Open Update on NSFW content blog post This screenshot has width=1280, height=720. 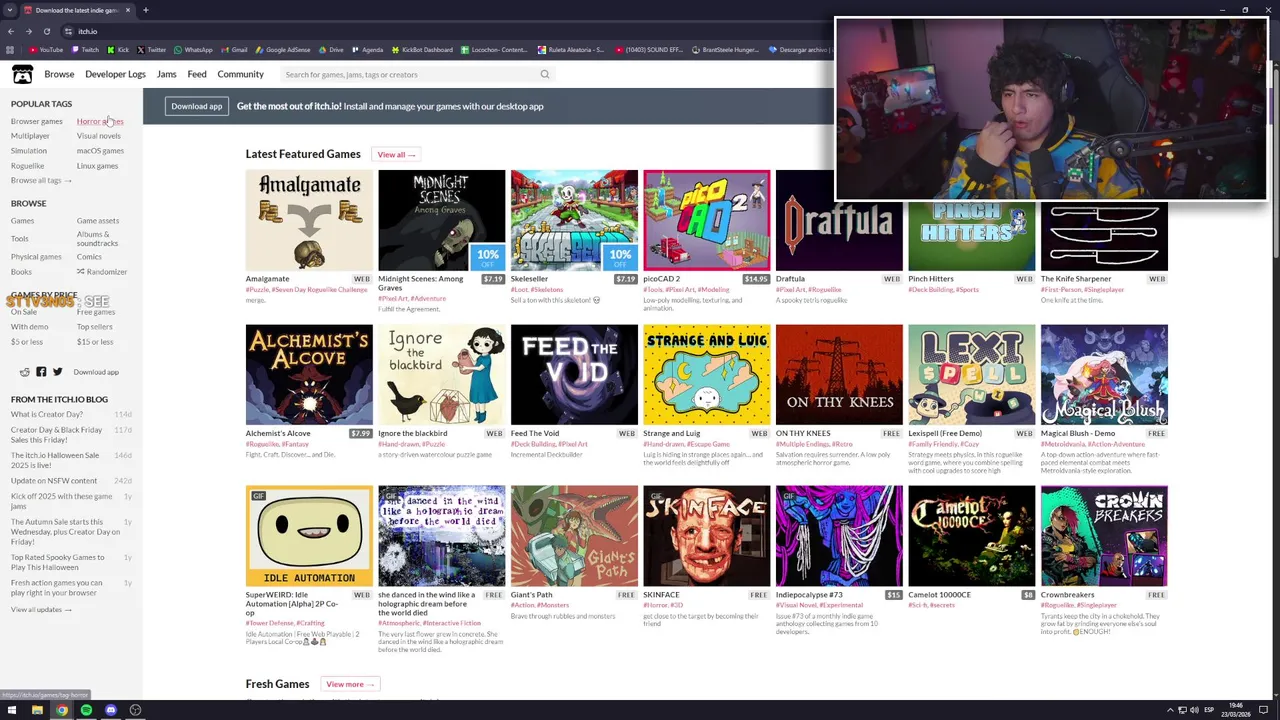point(54,481)
